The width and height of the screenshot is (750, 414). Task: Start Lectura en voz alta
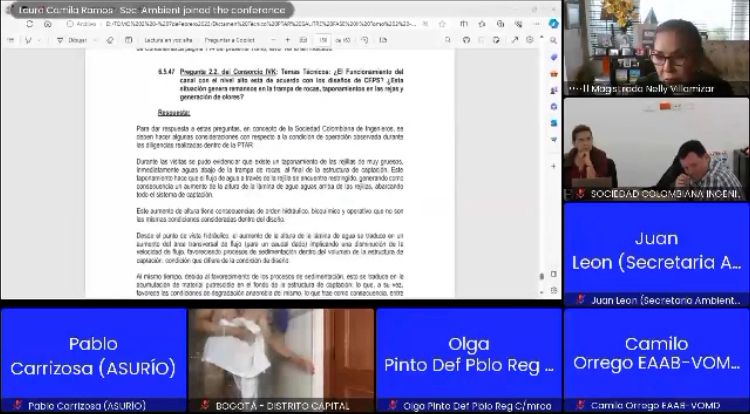[x=168, y=41]
